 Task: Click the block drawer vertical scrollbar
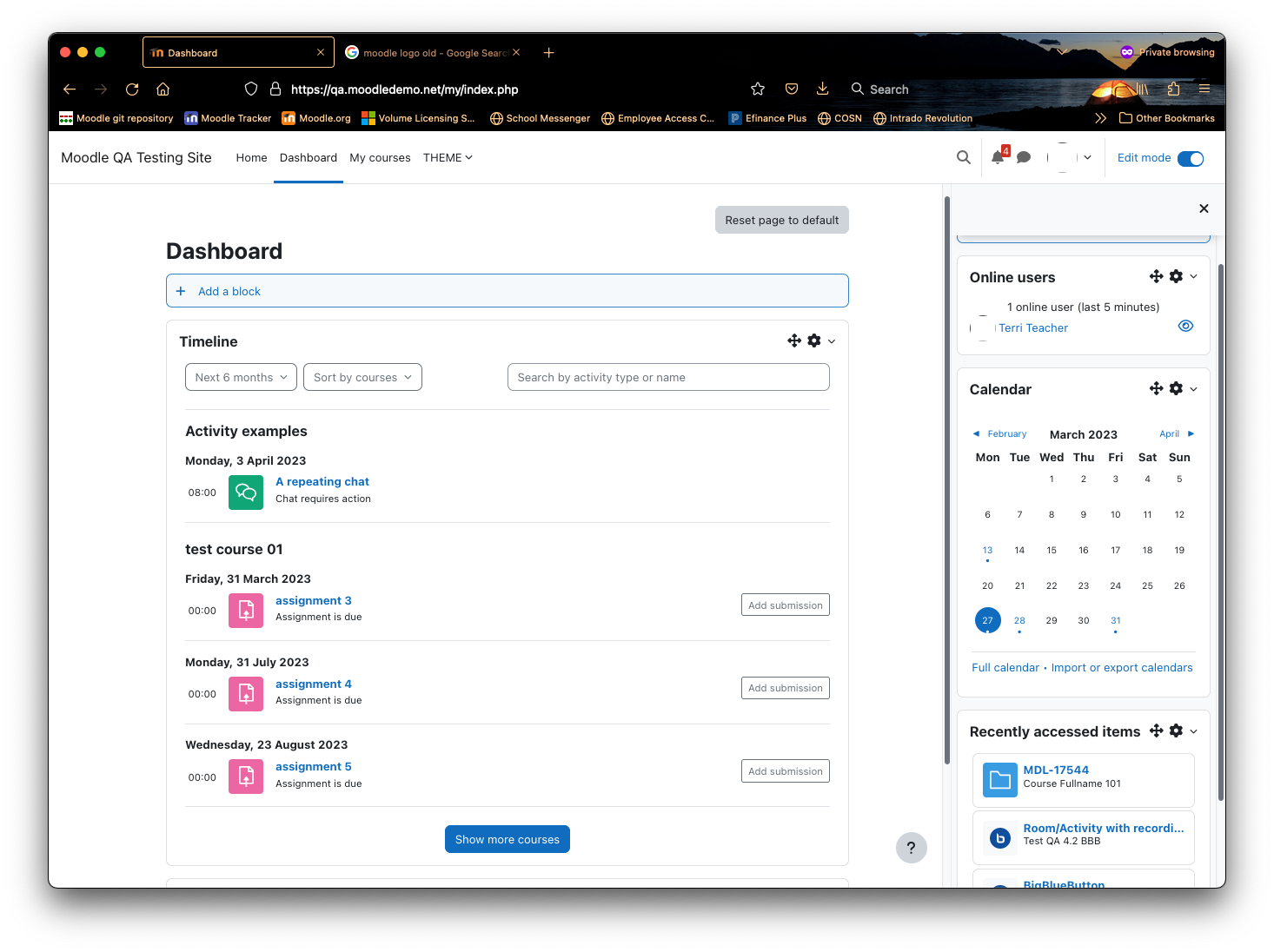[x=1220, y=532]
